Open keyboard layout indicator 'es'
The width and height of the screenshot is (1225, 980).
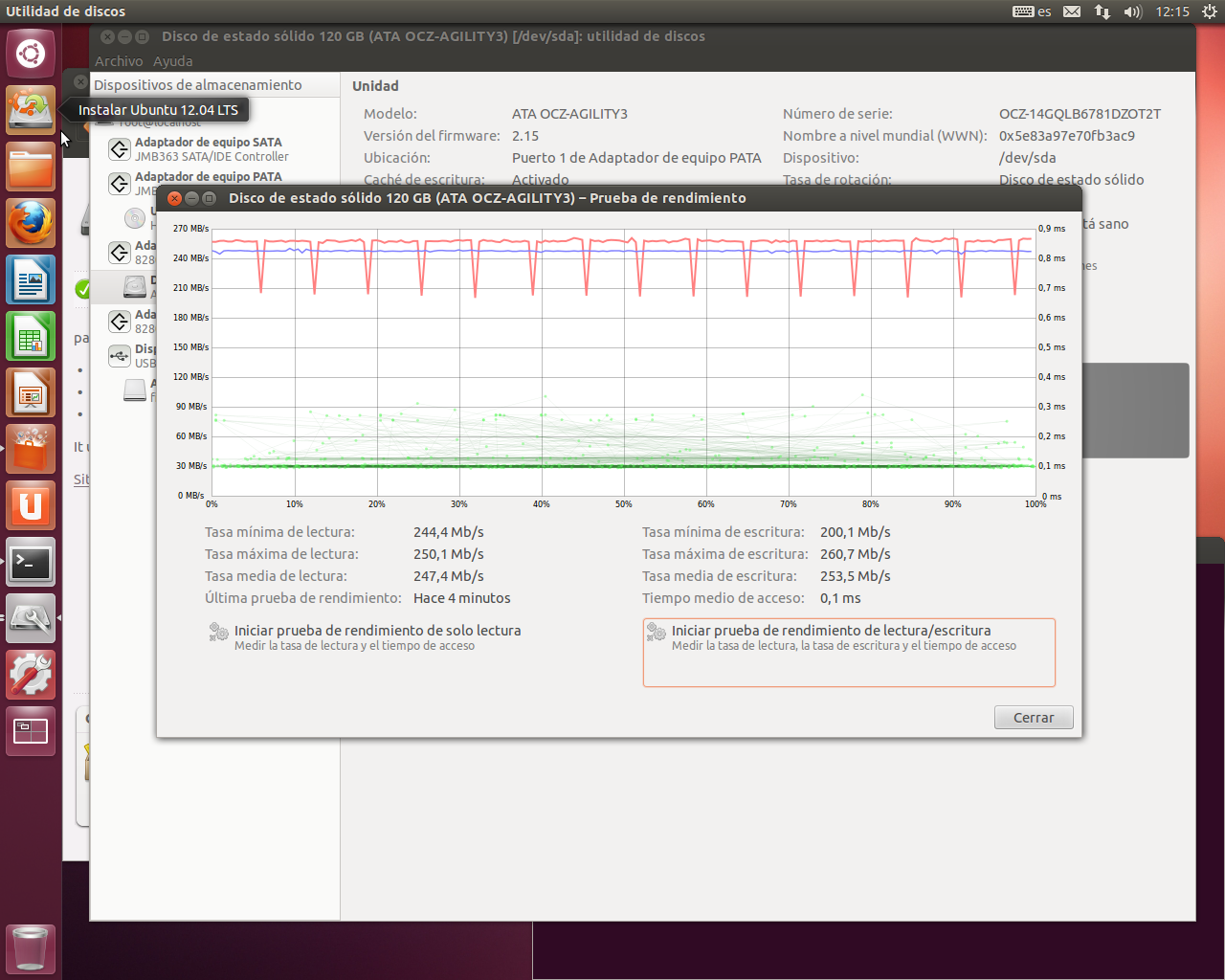coord(1032,11)
